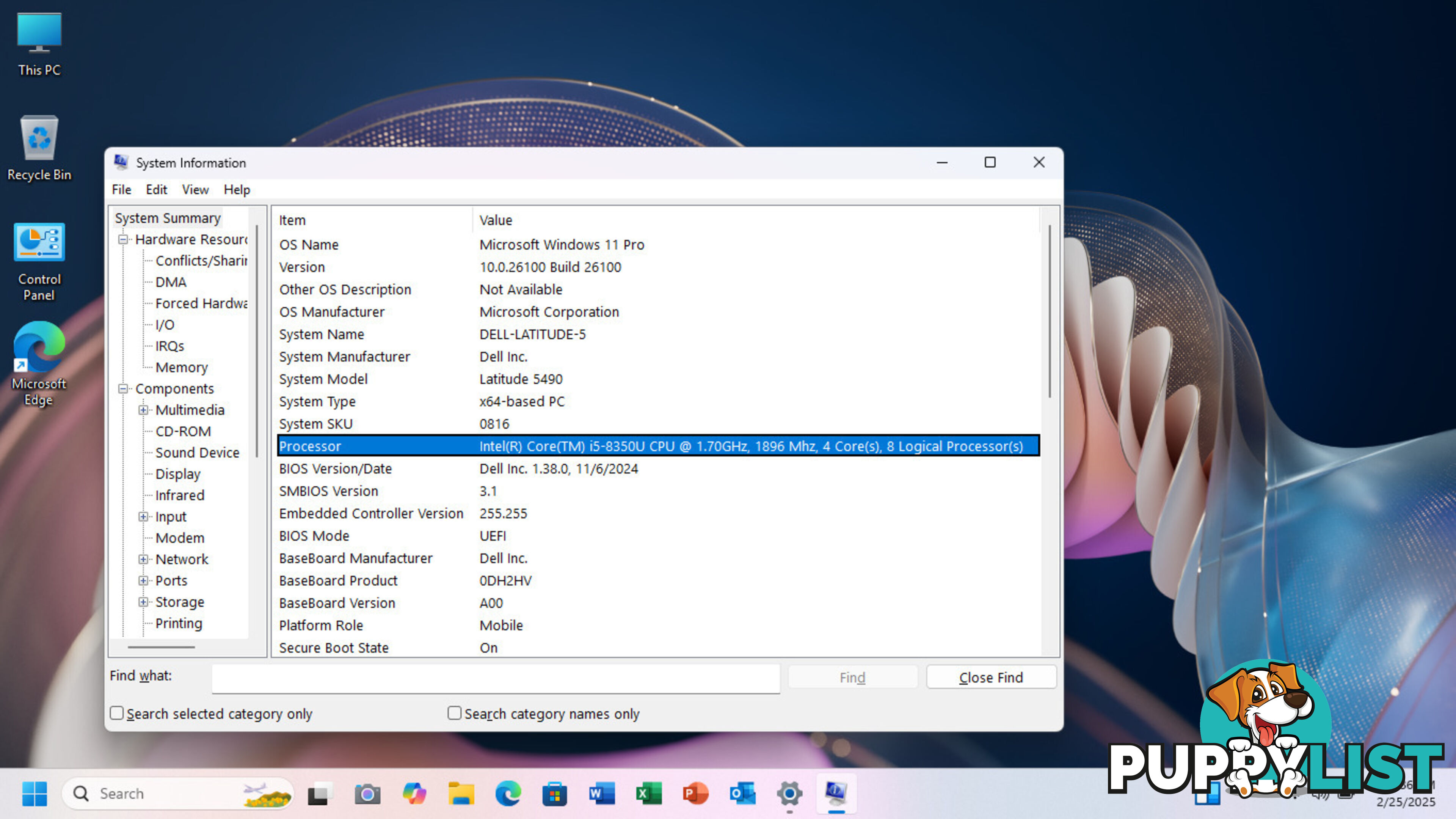Select Memory in the tree

click(x=182, y=368)
